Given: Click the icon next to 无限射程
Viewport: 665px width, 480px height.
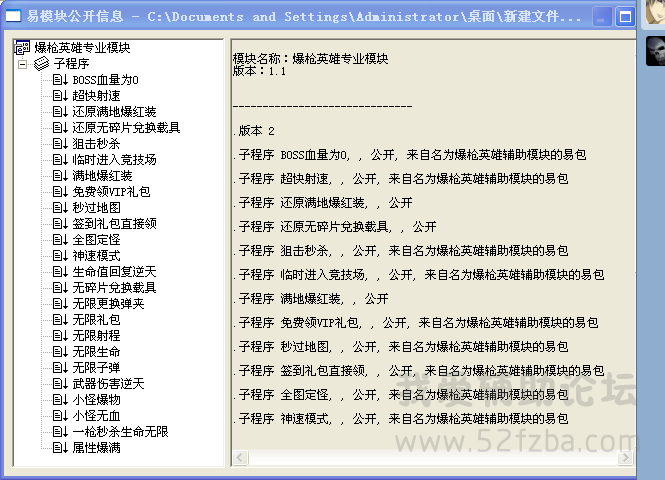Looking at the screenshot, I should click(60, 335).
